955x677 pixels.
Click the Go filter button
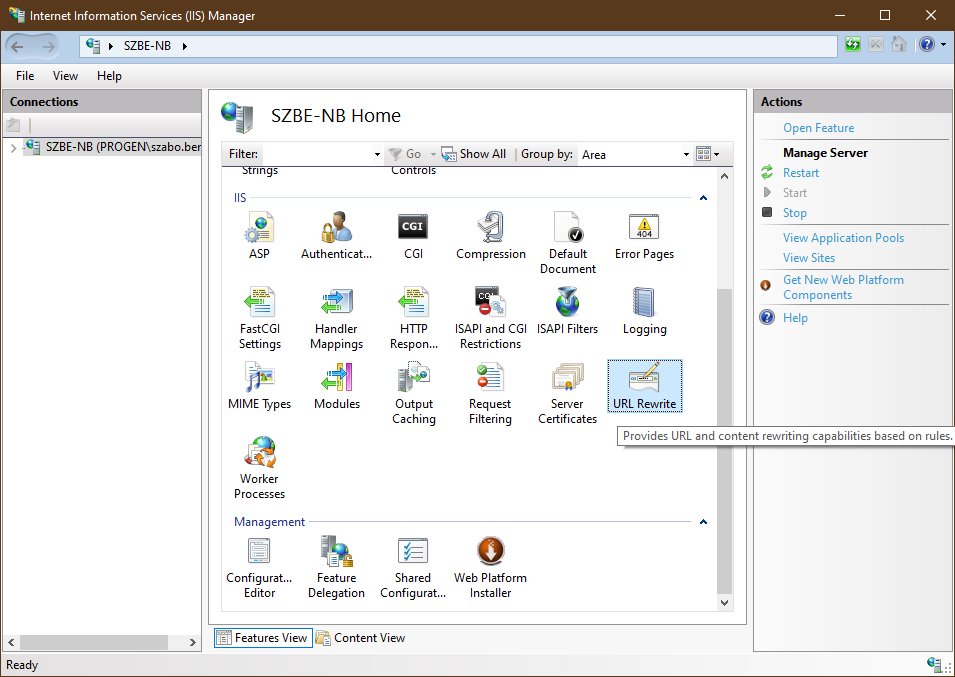pos(406,154)
